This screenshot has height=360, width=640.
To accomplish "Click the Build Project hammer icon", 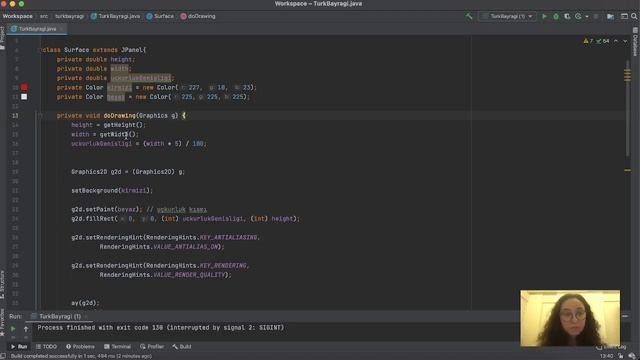I will (469, 16).
